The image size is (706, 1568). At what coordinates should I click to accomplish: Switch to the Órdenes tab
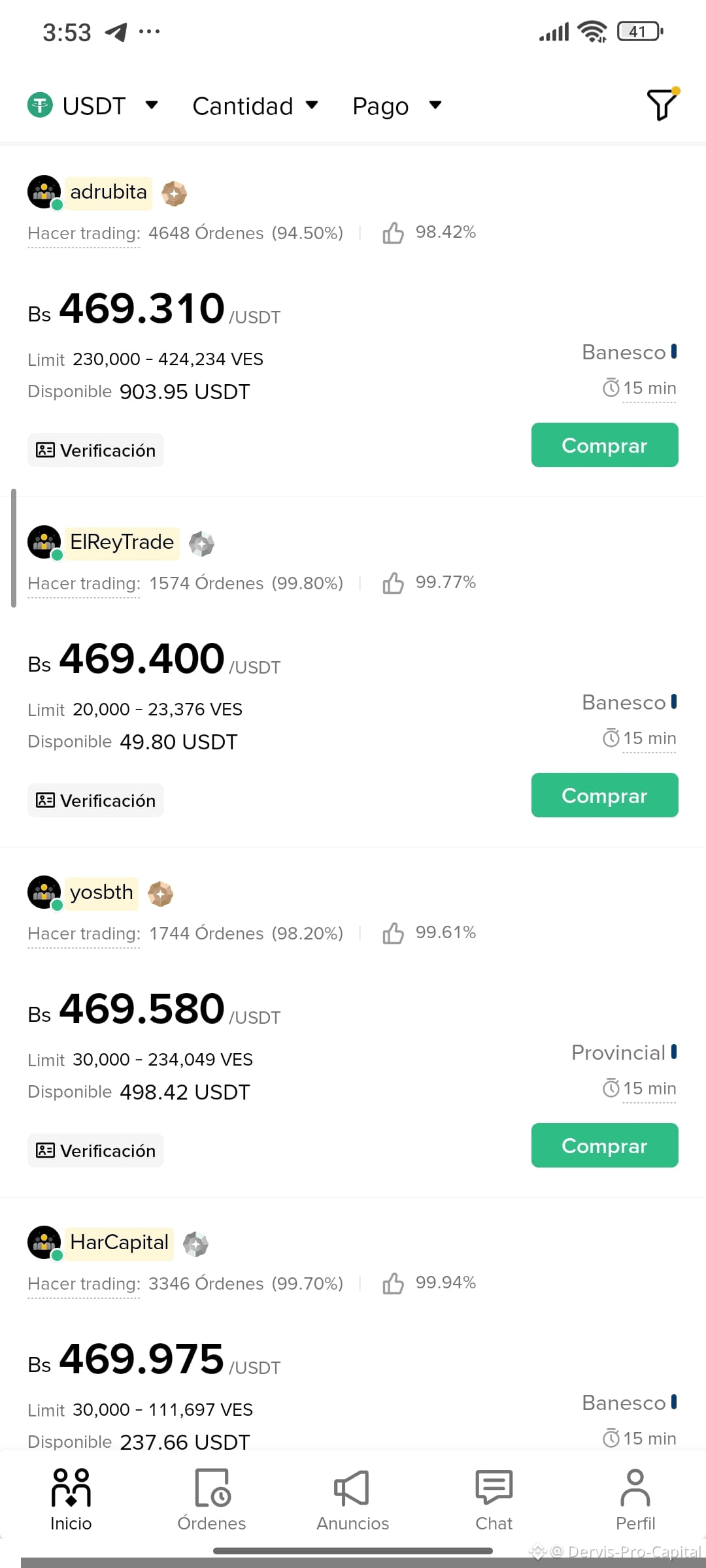[211, 1496]
